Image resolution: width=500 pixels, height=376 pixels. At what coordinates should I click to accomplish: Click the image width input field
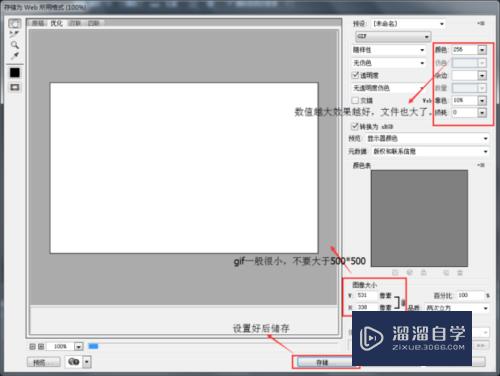(x=366, y=295)
